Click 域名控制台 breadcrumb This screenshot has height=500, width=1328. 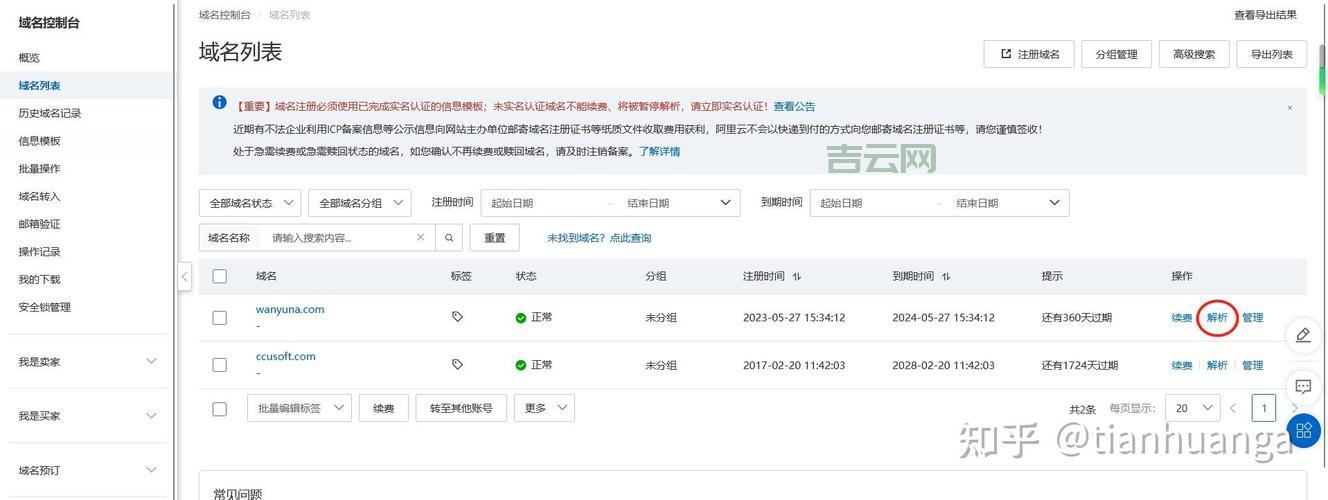[225, 15]
